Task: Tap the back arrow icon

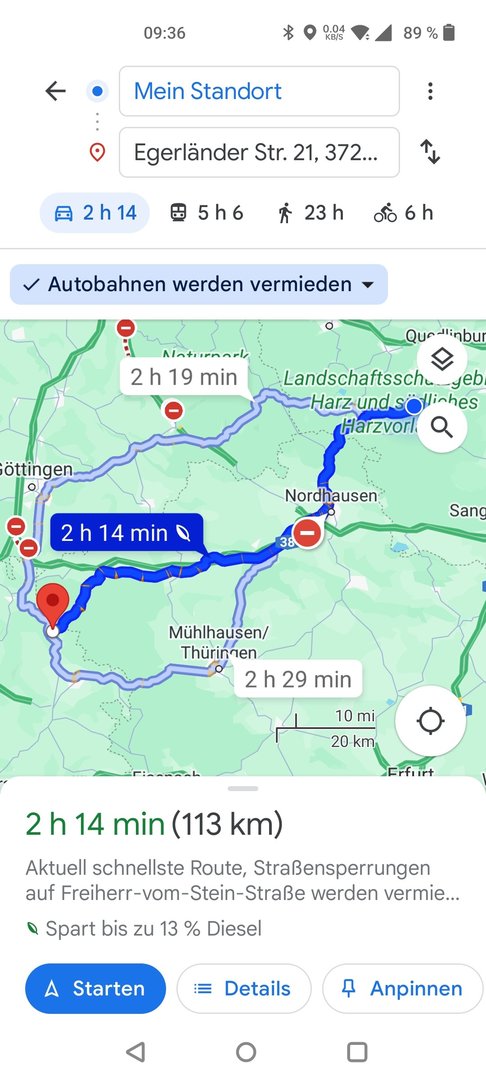Action: coord(55,91)
